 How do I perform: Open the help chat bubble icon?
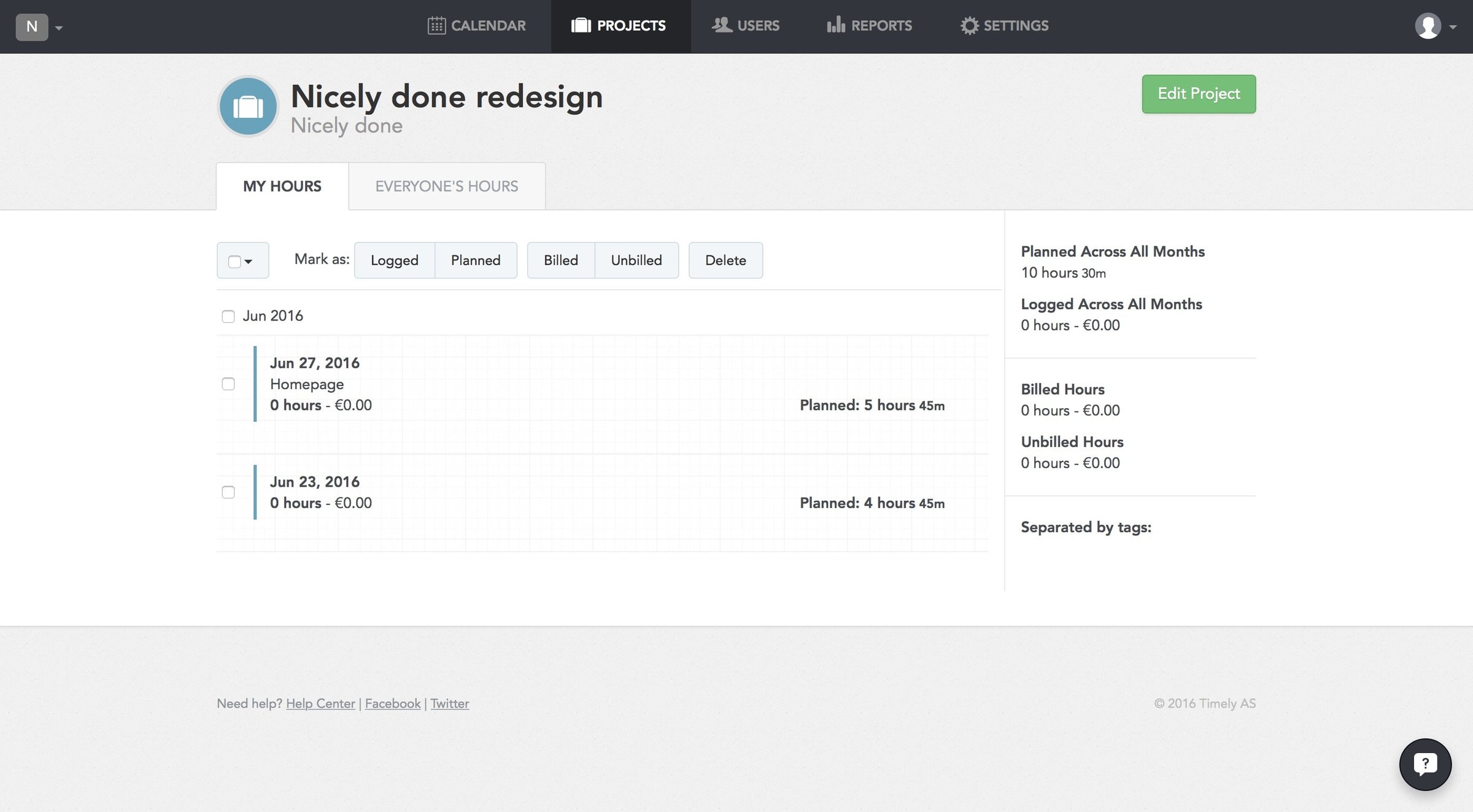pos(1425,764)
